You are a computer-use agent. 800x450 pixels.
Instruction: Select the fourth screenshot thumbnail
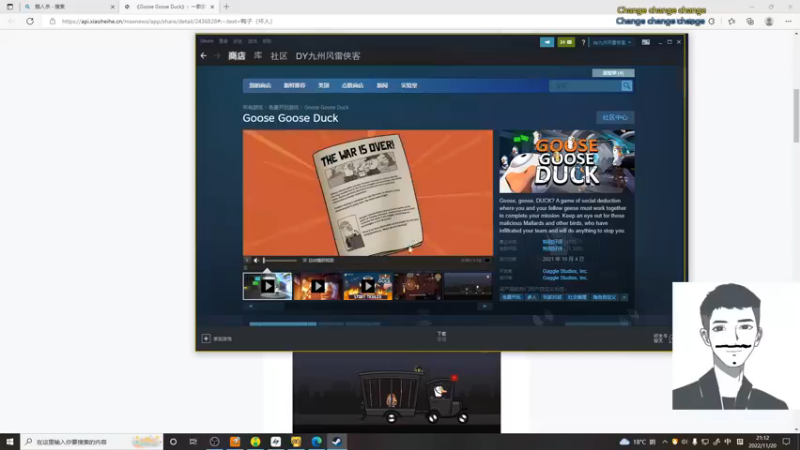(x=418, y=286)
